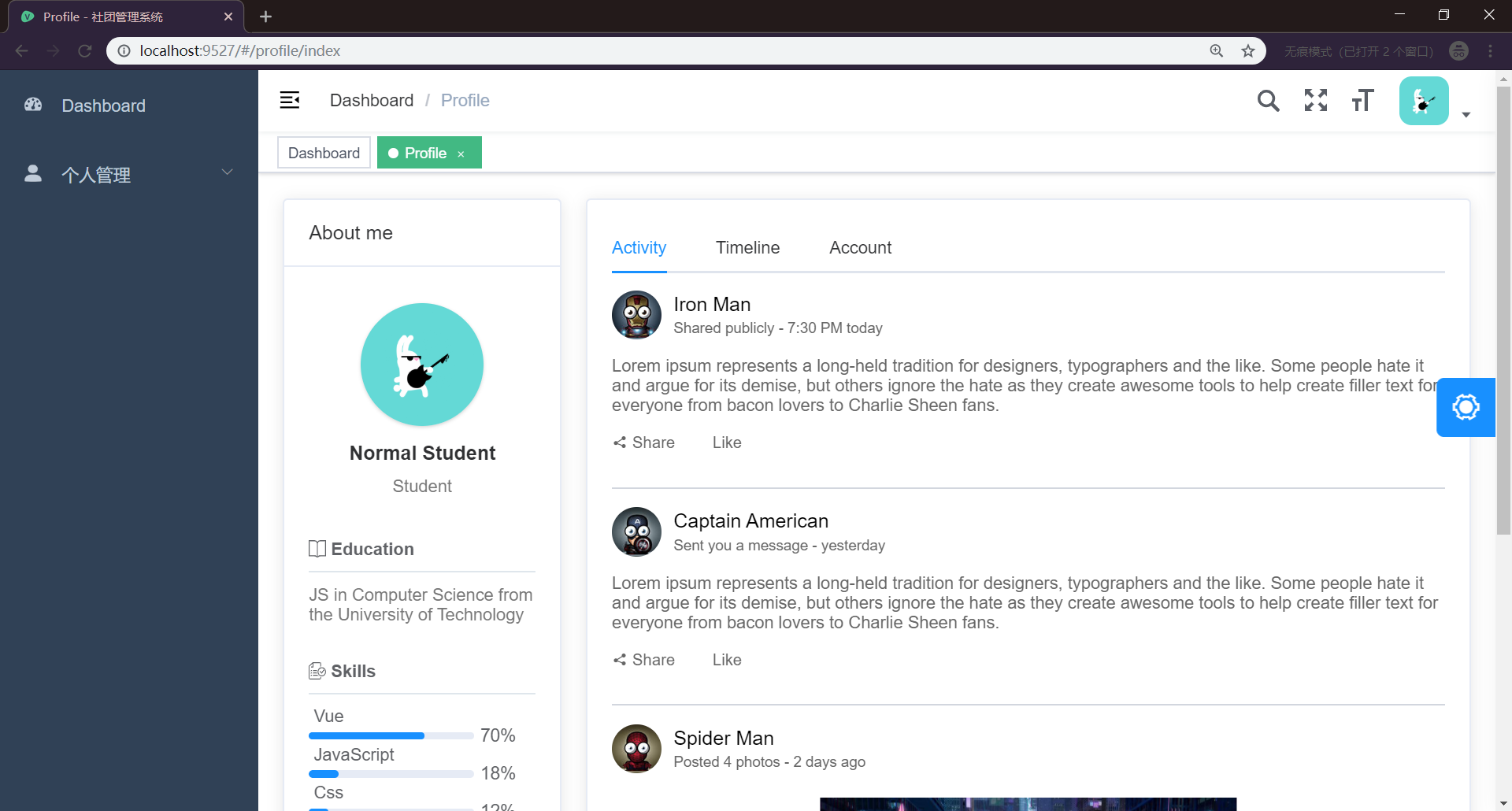The image size is (1512, 811).
Task: Click the Share icon under Iron Man post
Action: point(620,443)
